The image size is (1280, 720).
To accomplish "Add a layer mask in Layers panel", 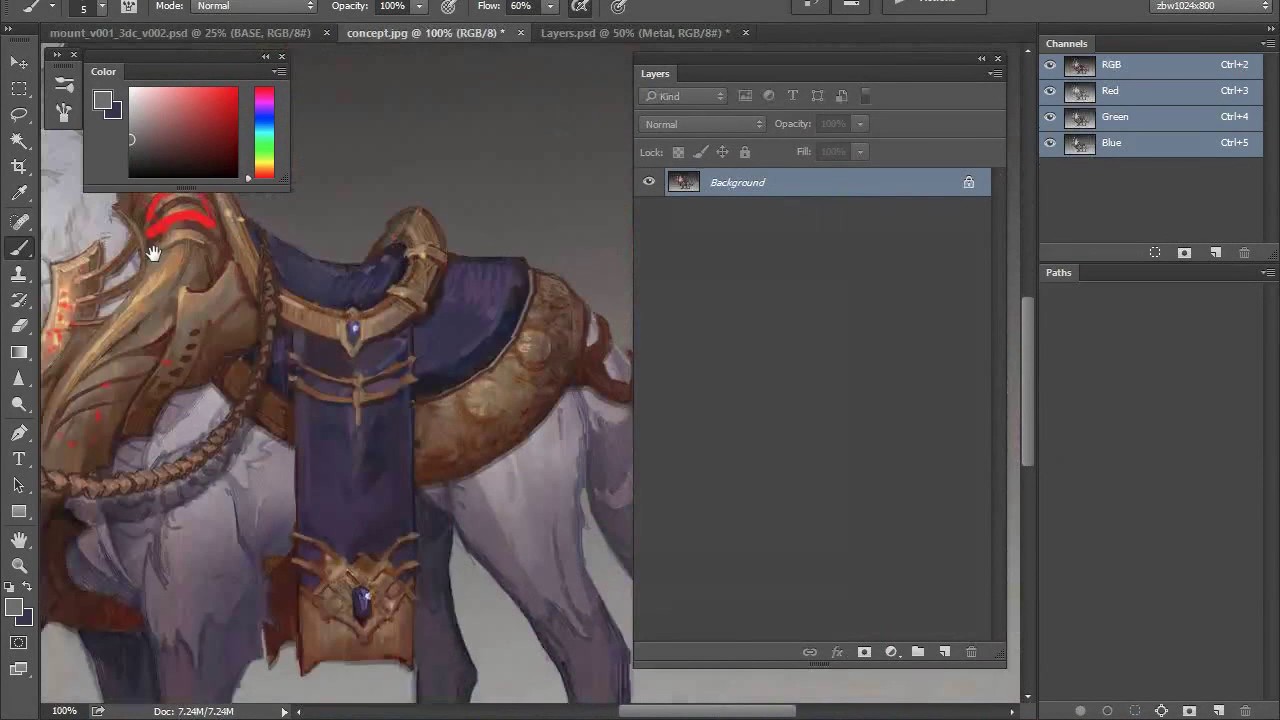I will (x=864, y=652).
